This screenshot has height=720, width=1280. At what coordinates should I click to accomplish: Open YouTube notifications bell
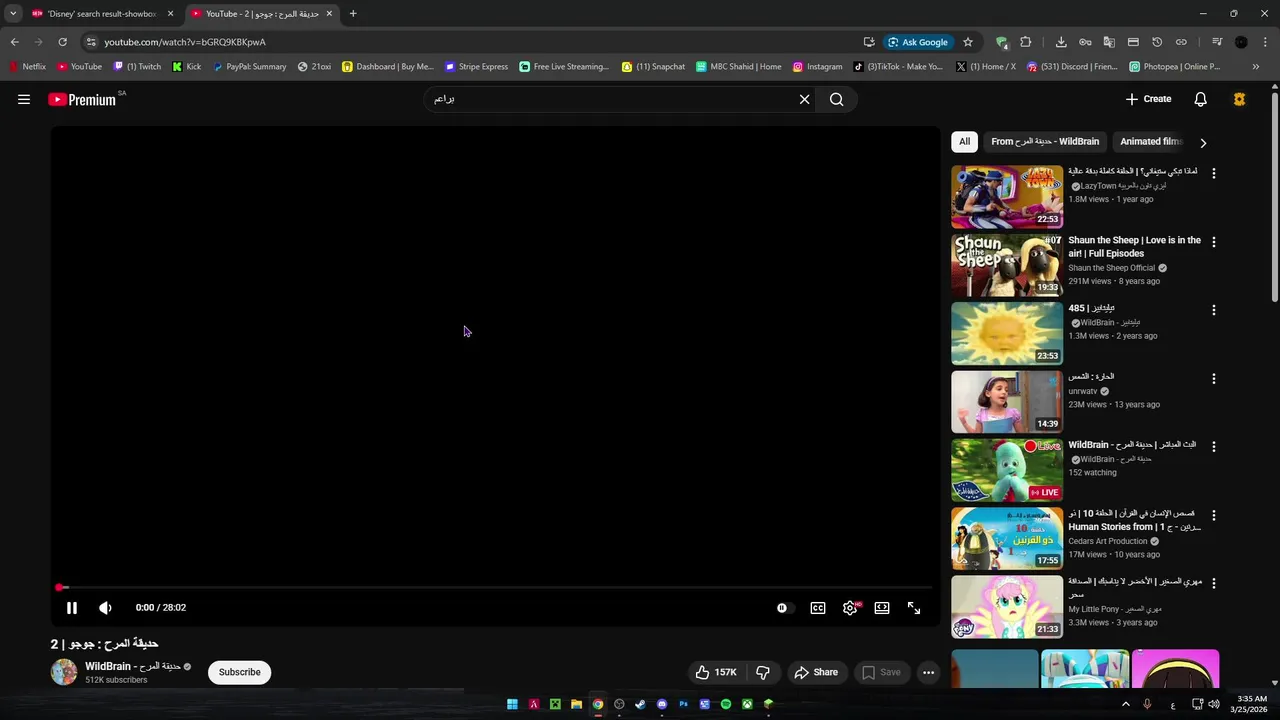1200,99
